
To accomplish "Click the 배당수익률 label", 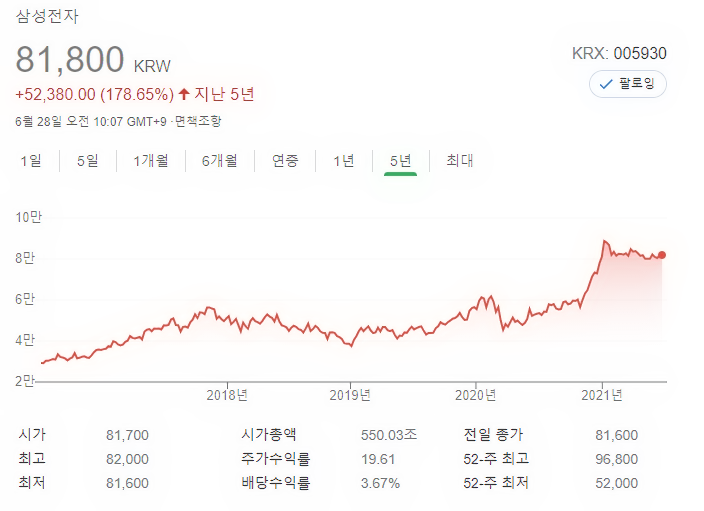I will click(x=276, y=483).
